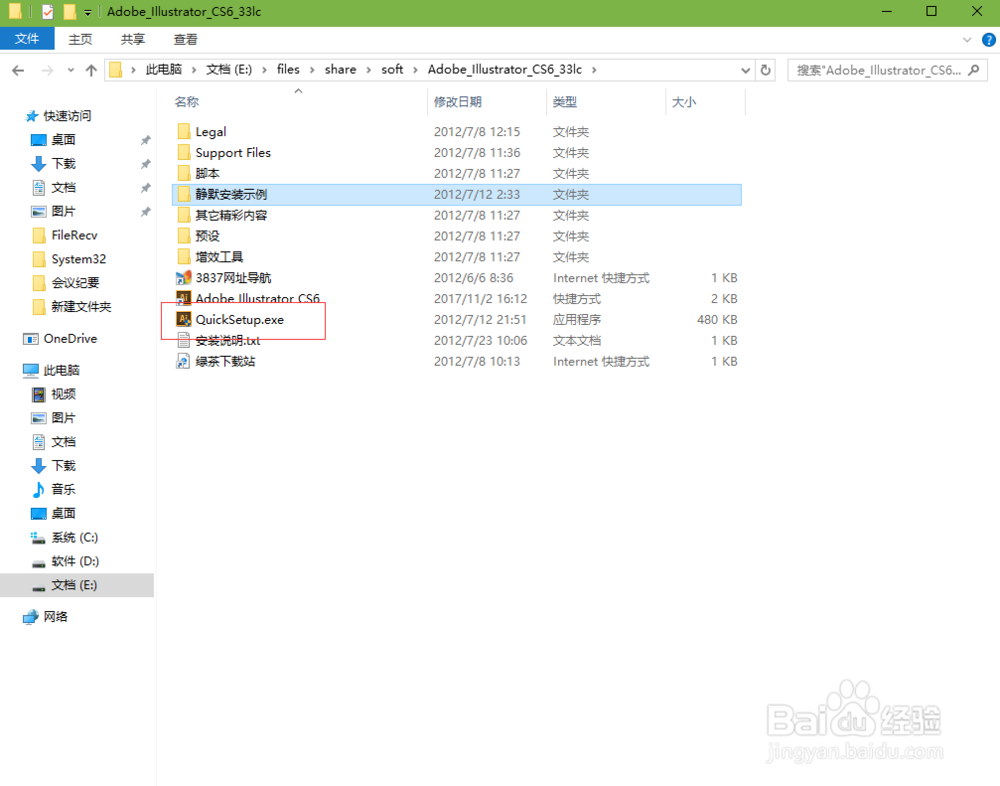The width and height of the screenshot is (1000, 786).
Task: Sort by the 大小 column header
Action: [x=684, y=102]
